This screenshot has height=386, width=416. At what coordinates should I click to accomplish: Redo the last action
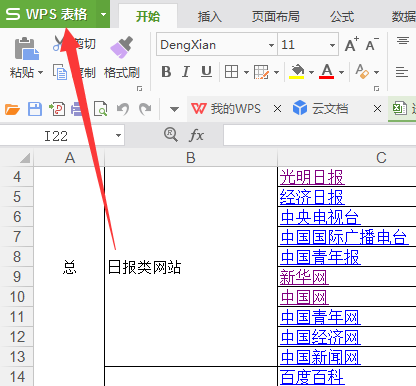point(145,109)
